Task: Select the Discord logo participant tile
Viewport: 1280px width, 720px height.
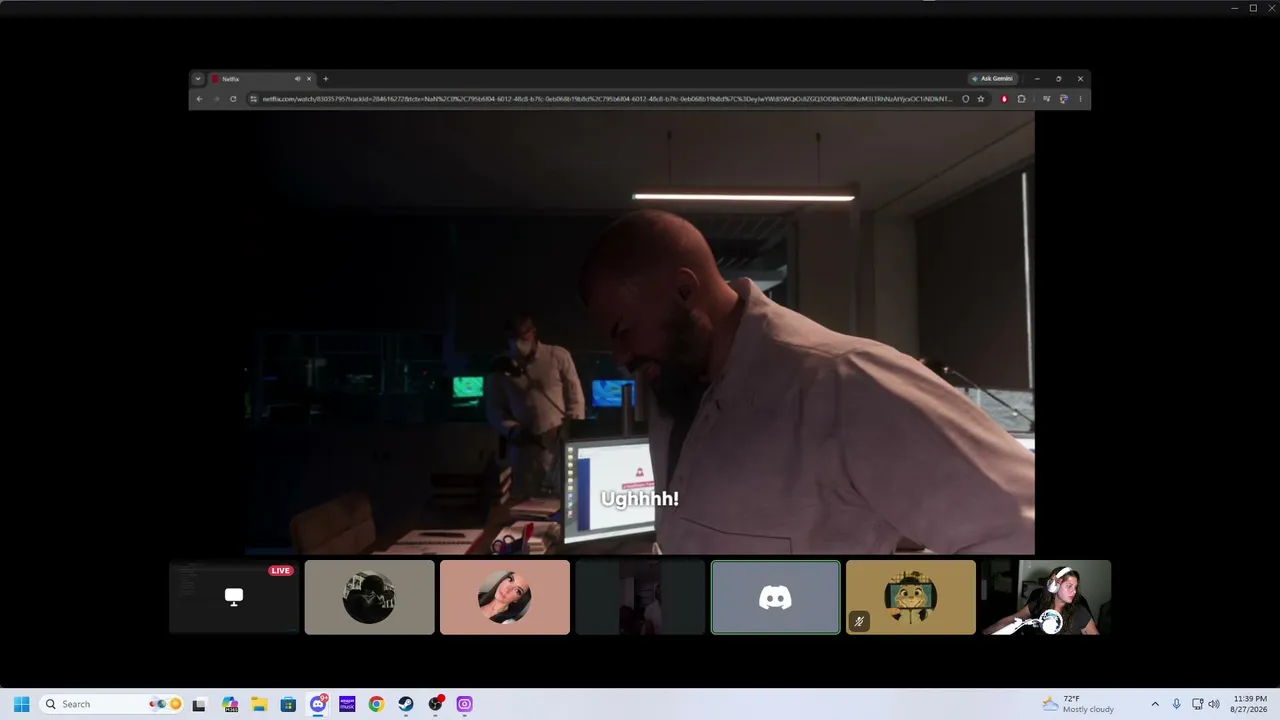Action: [776, 597]
